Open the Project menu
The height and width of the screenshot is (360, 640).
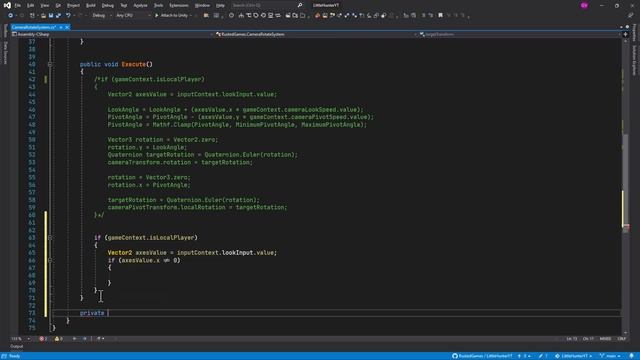point(73,5)
